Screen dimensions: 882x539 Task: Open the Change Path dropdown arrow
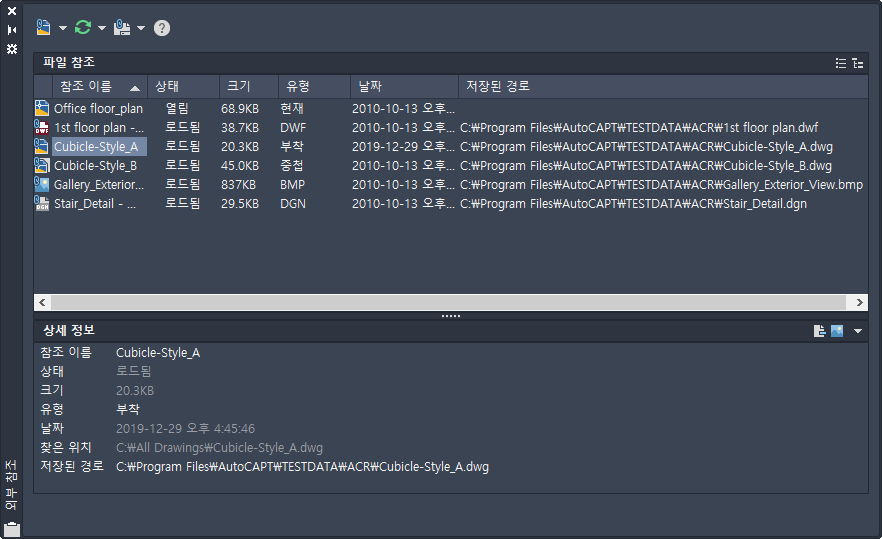coord(141,28)
